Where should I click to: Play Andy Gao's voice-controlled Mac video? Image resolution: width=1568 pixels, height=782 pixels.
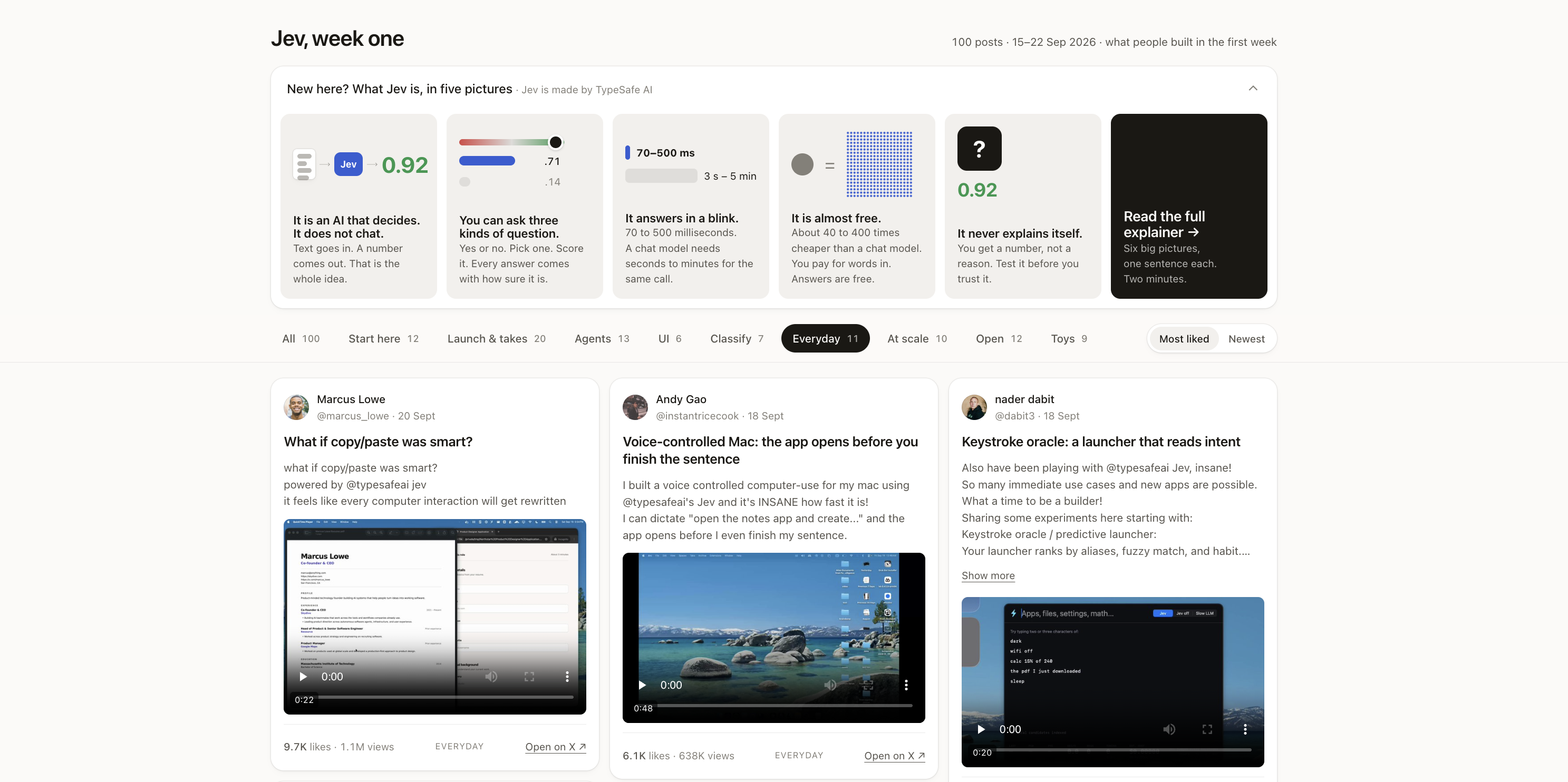[642, 685]
